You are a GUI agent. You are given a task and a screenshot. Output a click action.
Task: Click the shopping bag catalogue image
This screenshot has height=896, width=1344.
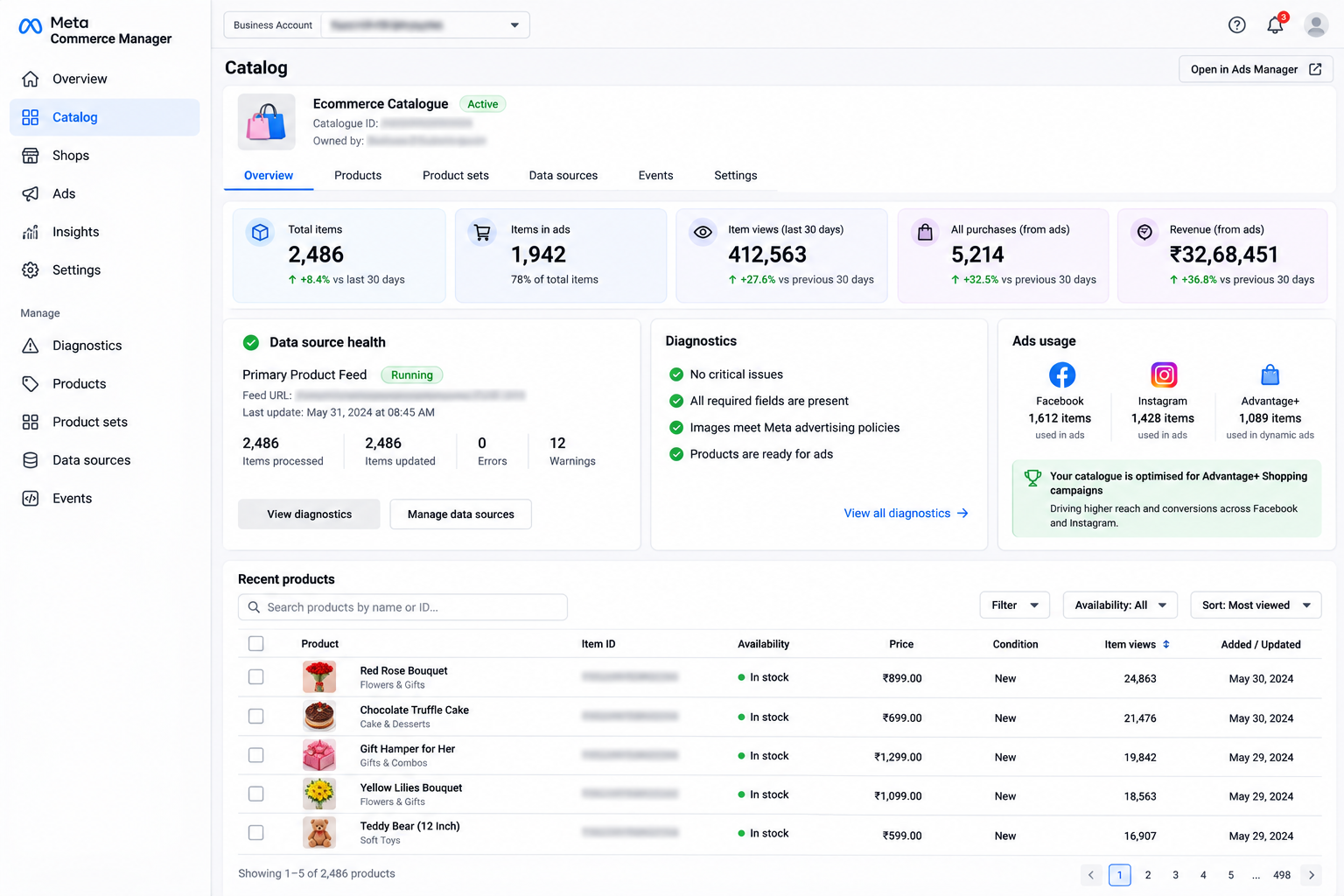[266, 122]
